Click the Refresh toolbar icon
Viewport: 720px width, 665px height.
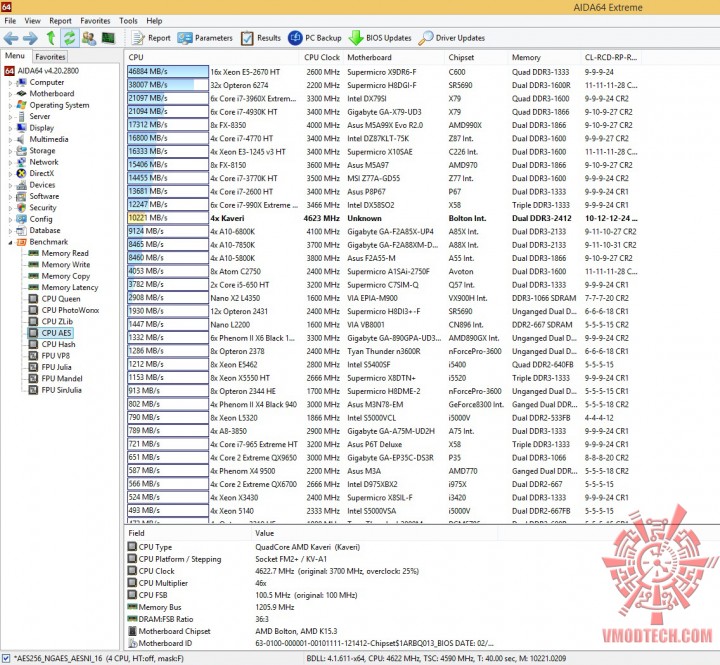pos(69,38)
